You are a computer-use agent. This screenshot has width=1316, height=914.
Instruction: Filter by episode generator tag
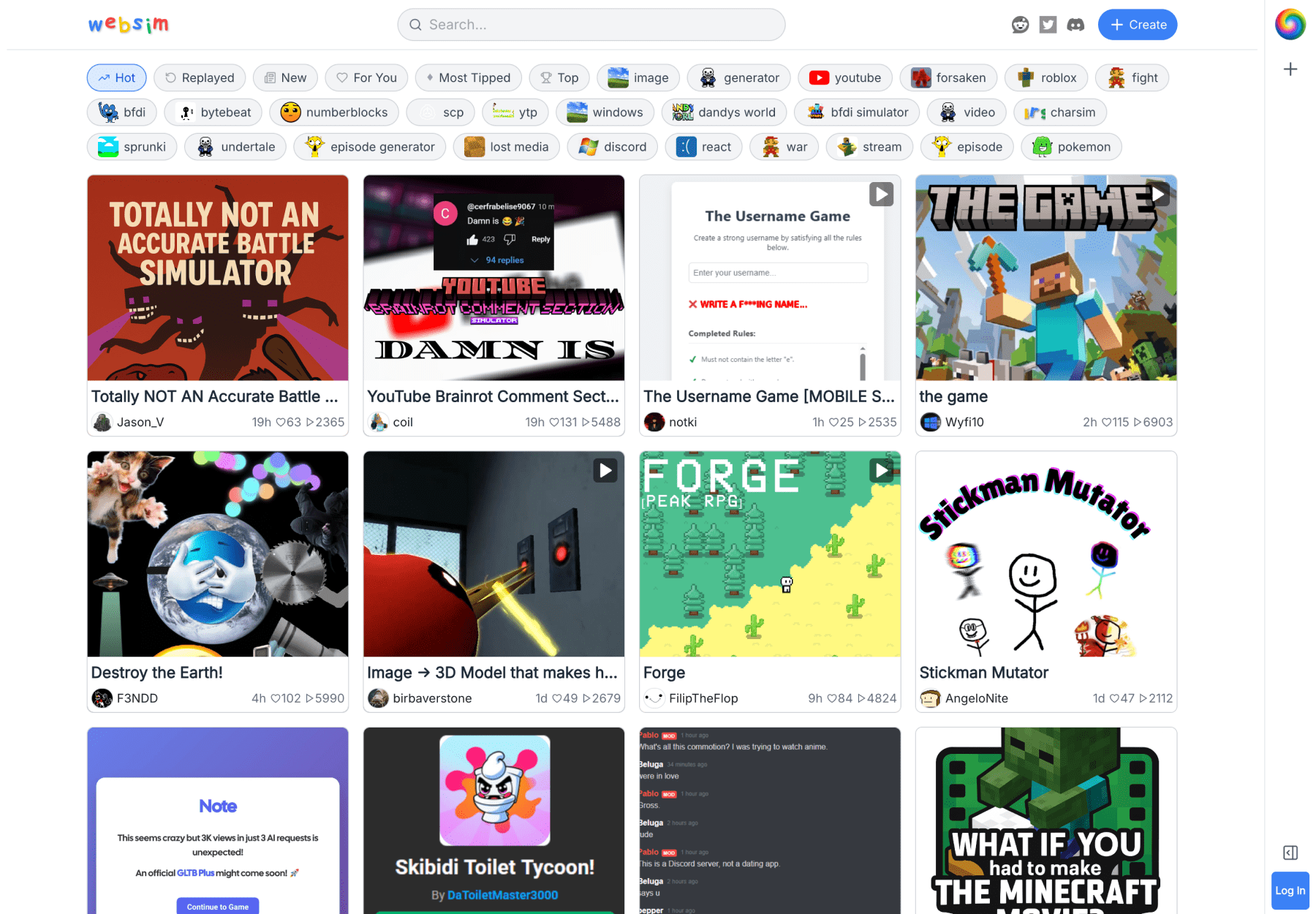pyautogui.click(x=370, y=146)
